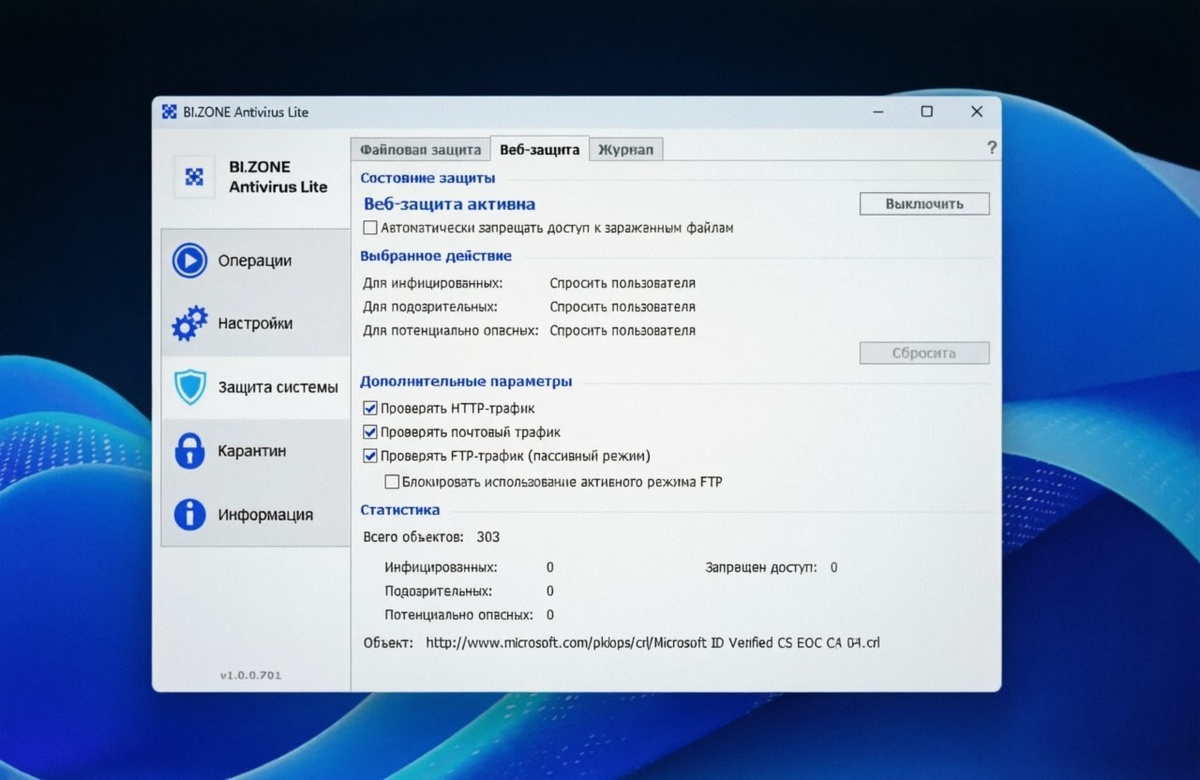Maximize the BI.ZONE Antivirus Lite window
This screenshot has height=780, width=1200.
[927, 112]
